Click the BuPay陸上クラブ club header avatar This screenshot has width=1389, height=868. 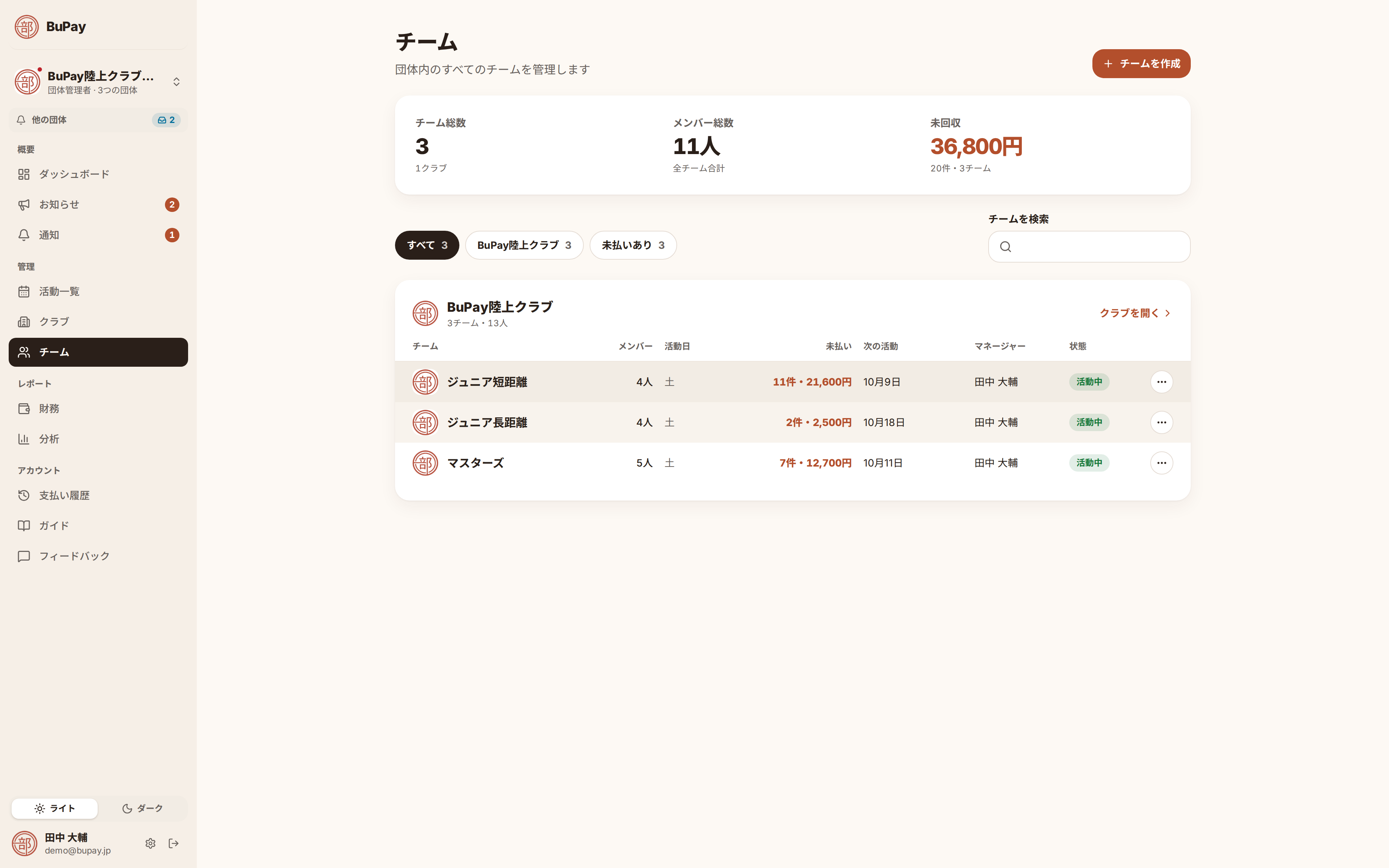coord(425,314)
